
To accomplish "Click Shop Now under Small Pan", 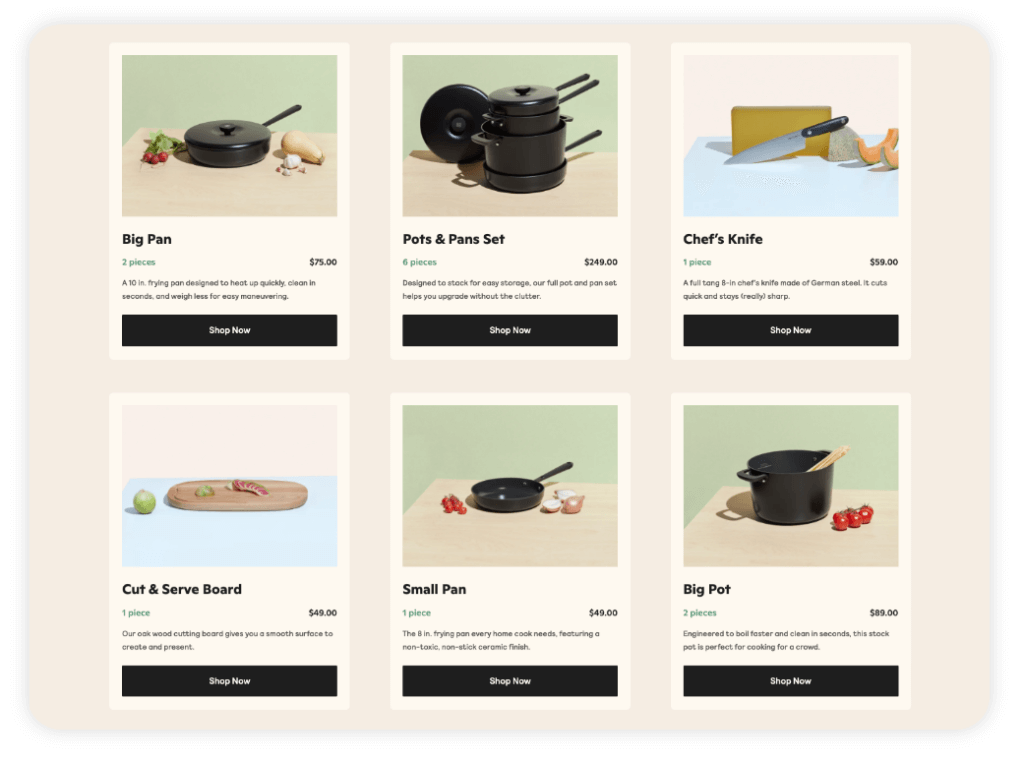I will pyautogui.click(x=509, y=681).
